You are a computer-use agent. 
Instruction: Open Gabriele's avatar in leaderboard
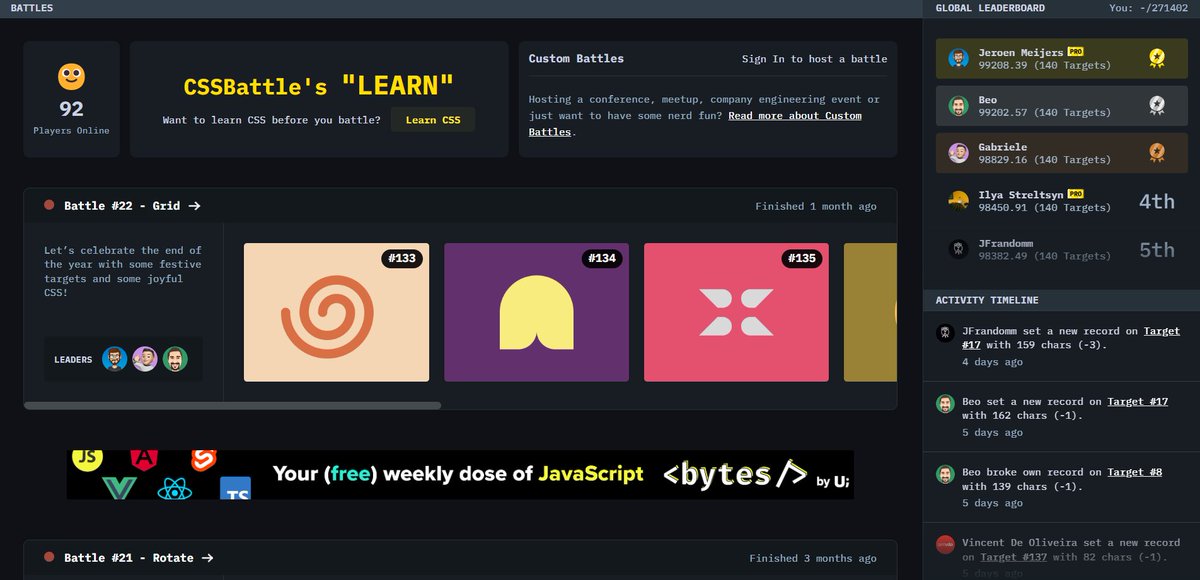959,152
